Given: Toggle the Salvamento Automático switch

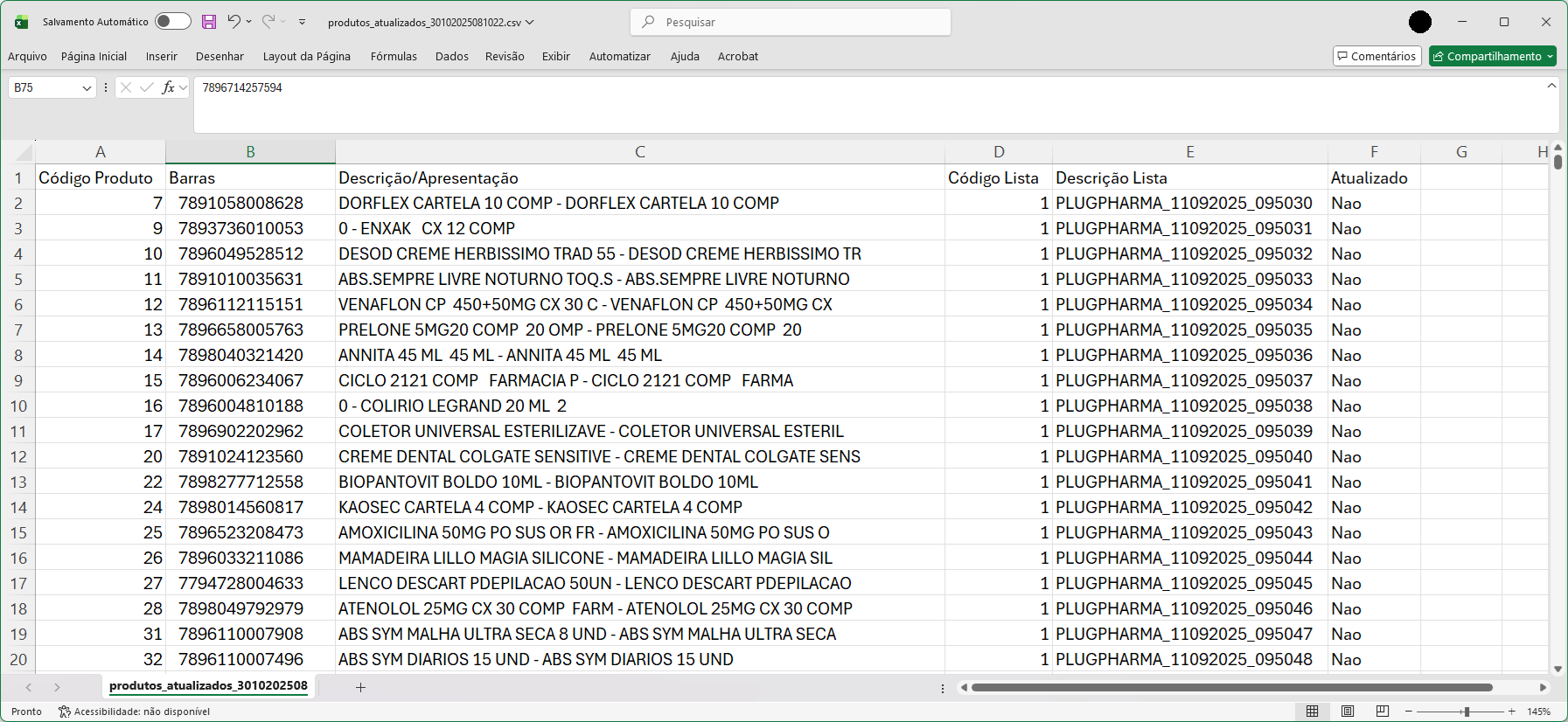Looking at the screenshot, I should pos(173,22).
